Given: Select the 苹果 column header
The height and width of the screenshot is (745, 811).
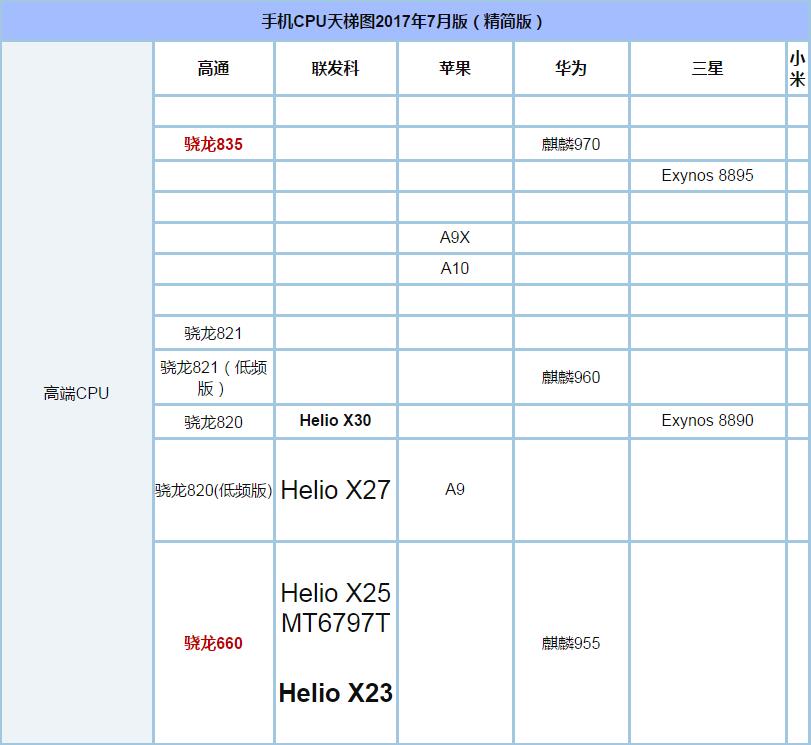Looking at the screenshot, I should click(456, 67).
